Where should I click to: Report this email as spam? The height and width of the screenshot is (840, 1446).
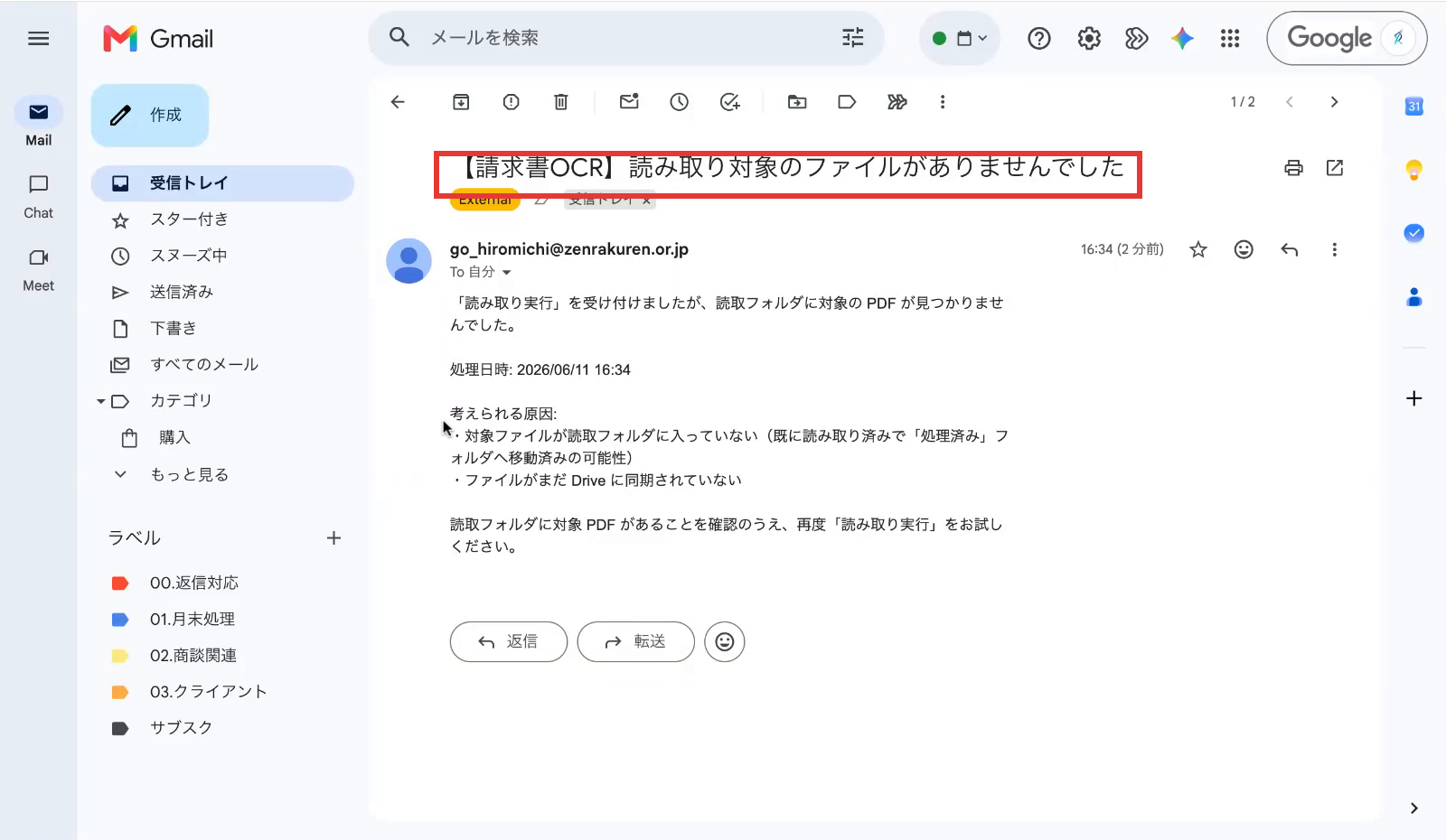[511, 102]
